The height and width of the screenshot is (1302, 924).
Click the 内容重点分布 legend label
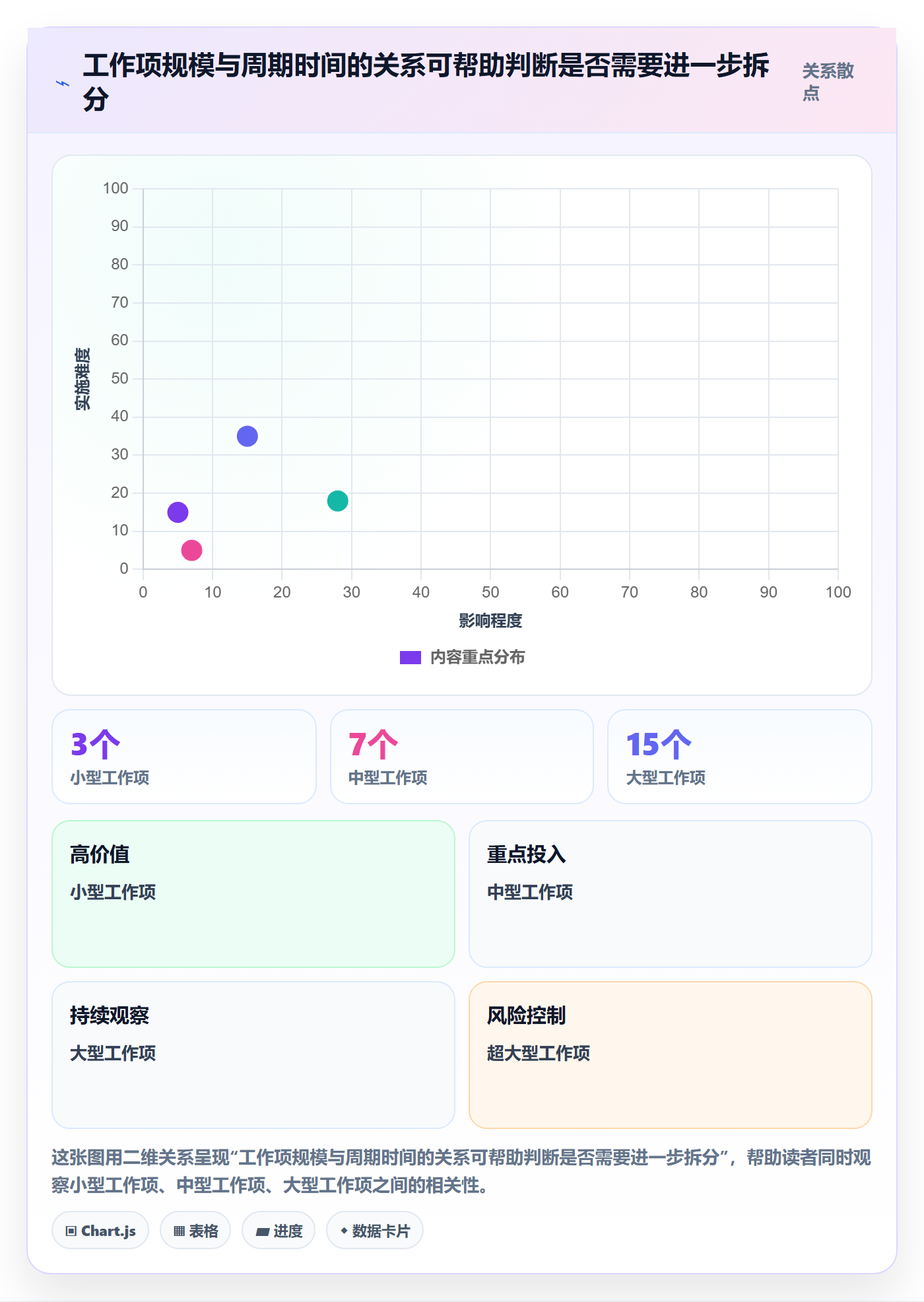pyautogui.click(x=477, y=658)
